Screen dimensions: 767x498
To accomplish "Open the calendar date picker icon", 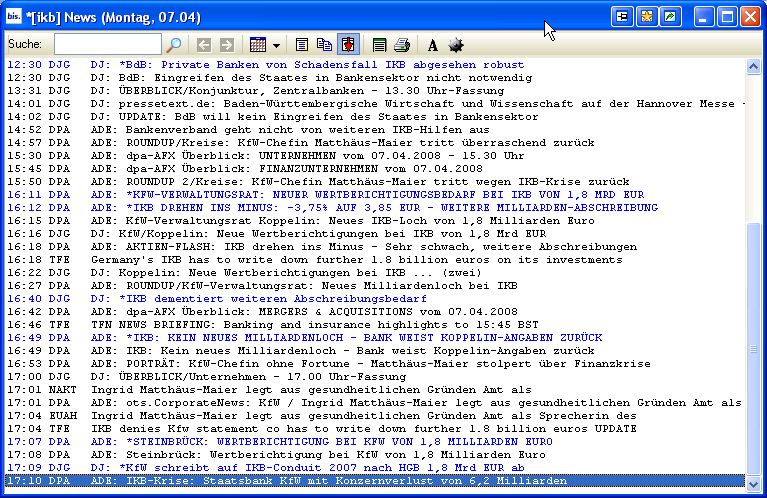I will click(258, 45).
